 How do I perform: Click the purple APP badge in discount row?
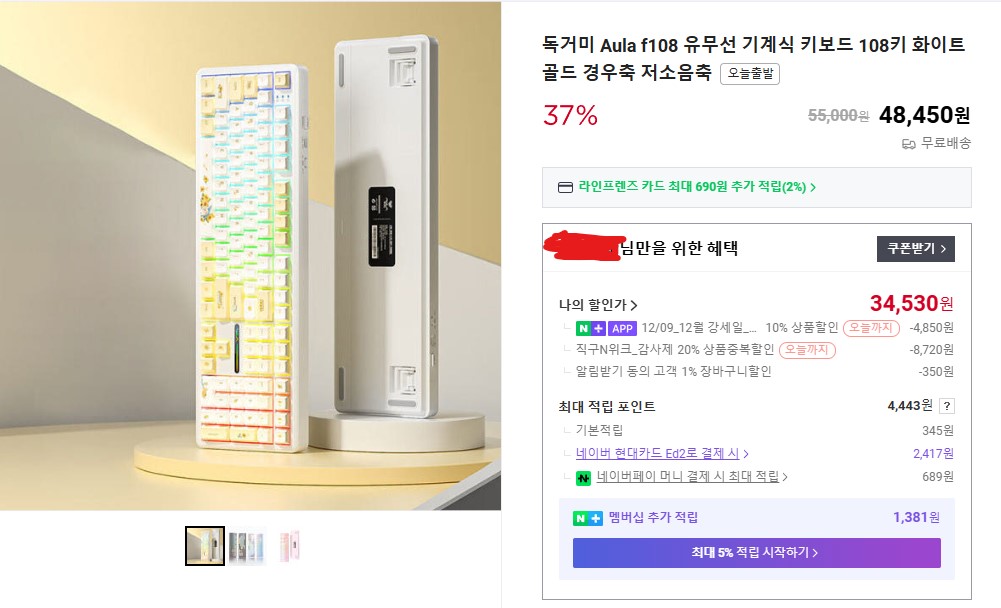(x=622, y=328)
